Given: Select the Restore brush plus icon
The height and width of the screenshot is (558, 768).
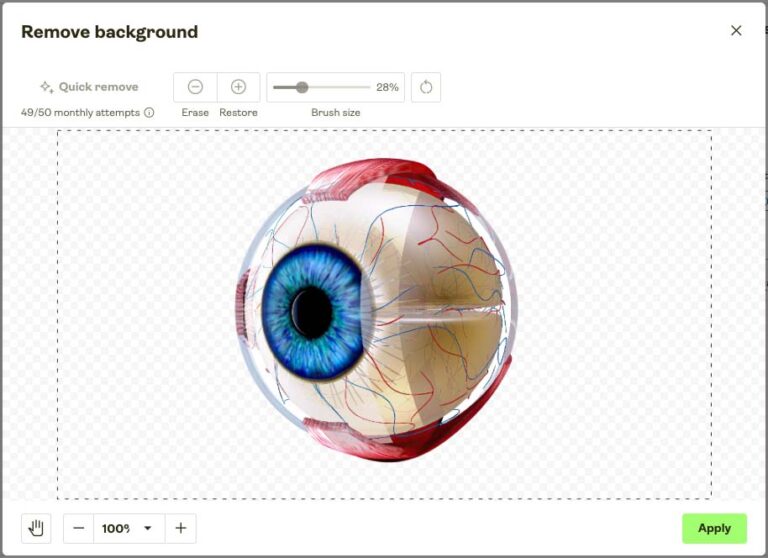Looking at the screenshot, I should pyautogui.click(x=238, y=87).
